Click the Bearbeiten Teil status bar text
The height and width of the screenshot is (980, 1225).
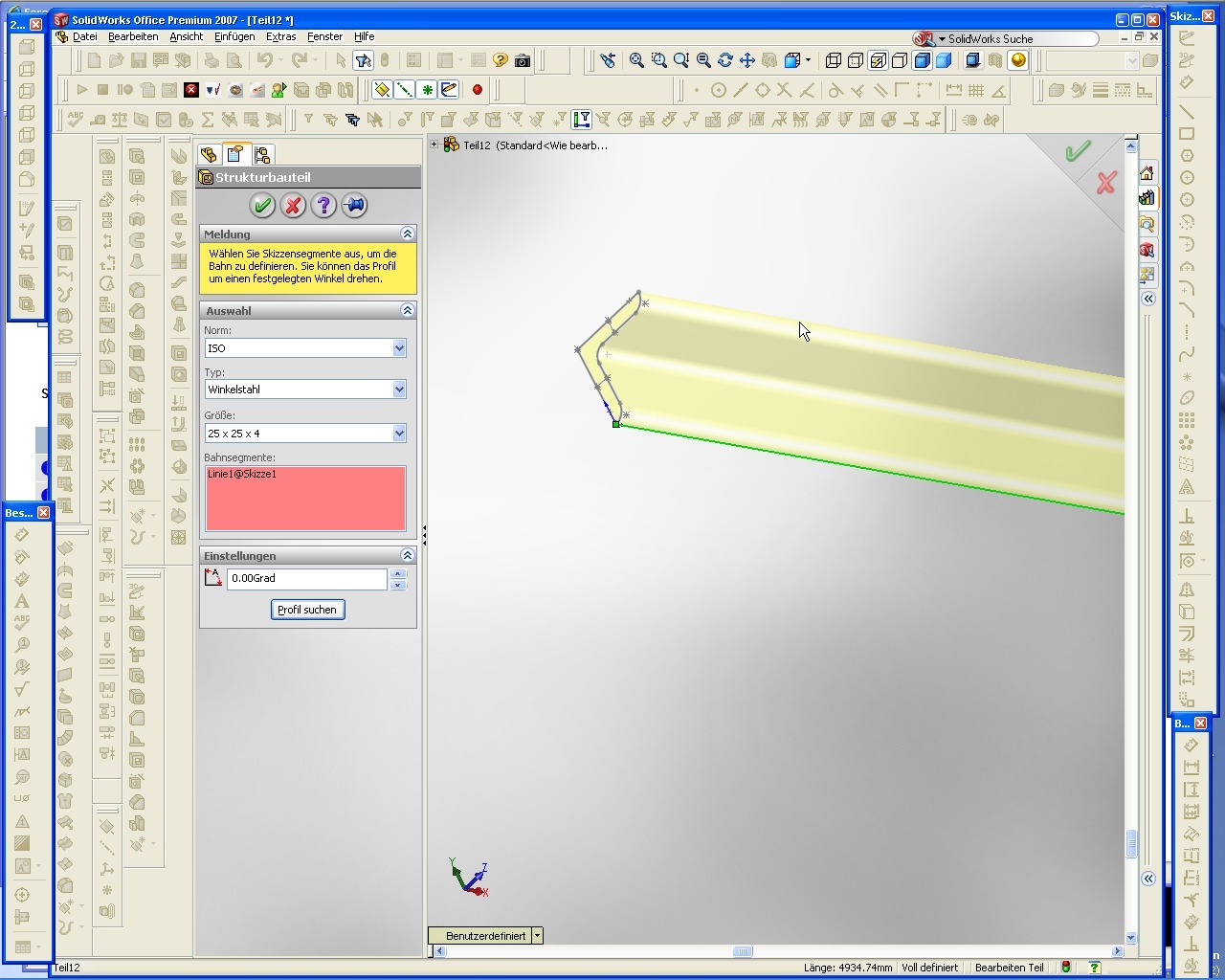pyautogui.click(x=1009, y=968)
